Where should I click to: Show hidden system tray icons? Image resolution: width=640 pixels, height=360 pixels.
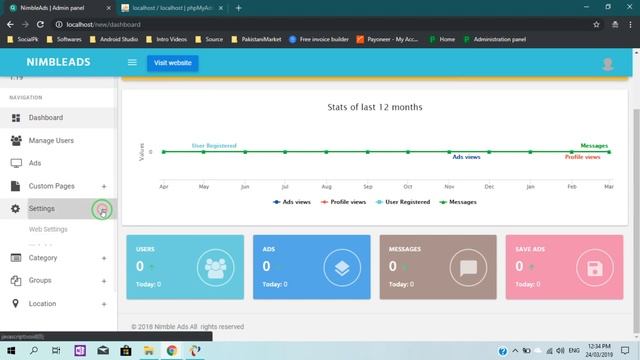click(515, 351)
